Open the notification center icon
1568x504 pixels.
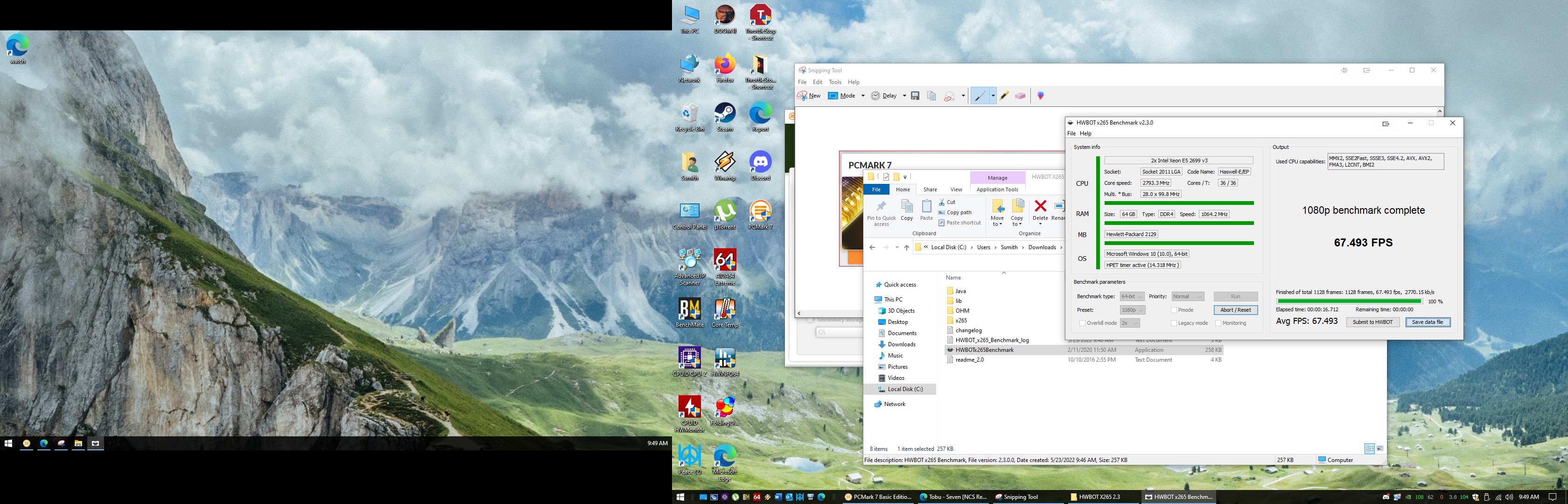tap(1552, 497)
